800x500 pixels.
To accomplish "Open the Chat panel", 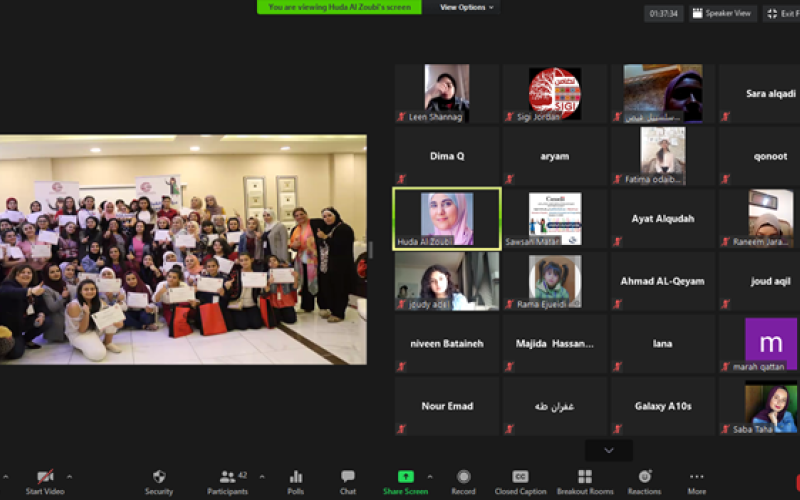I will [x=347, y=480].
